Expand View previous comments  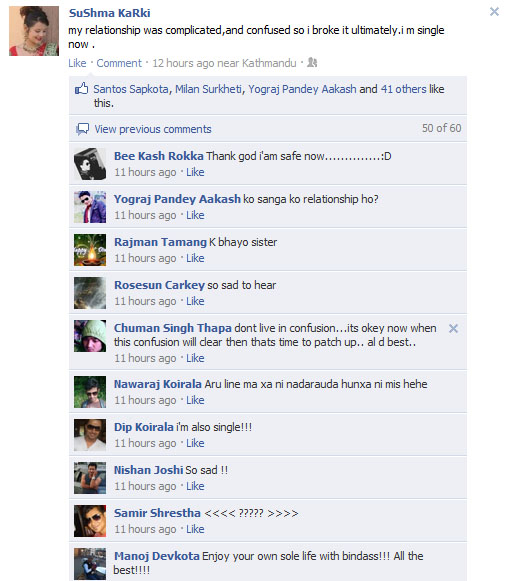coord(153,129)
